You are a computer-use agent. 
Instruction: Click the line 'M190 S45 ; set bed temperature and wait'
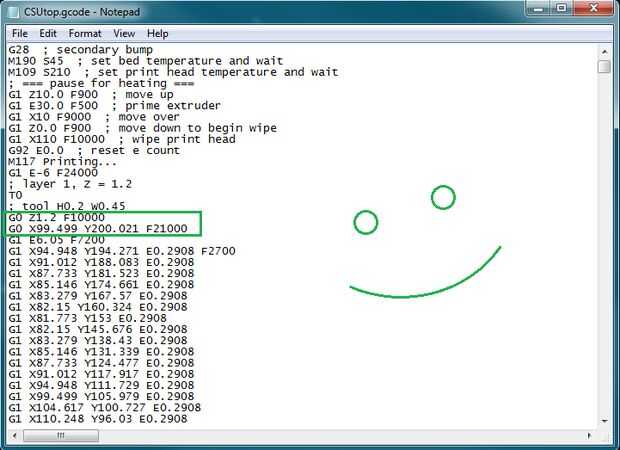[146, 61]
